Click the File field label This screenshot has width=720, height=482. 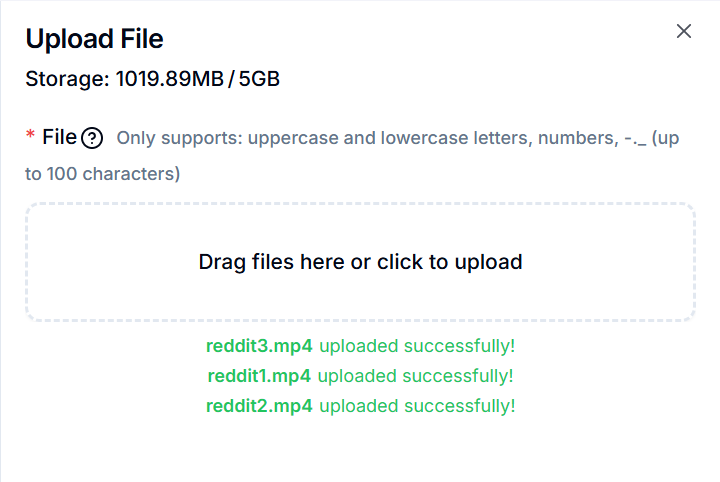point(59,137)
